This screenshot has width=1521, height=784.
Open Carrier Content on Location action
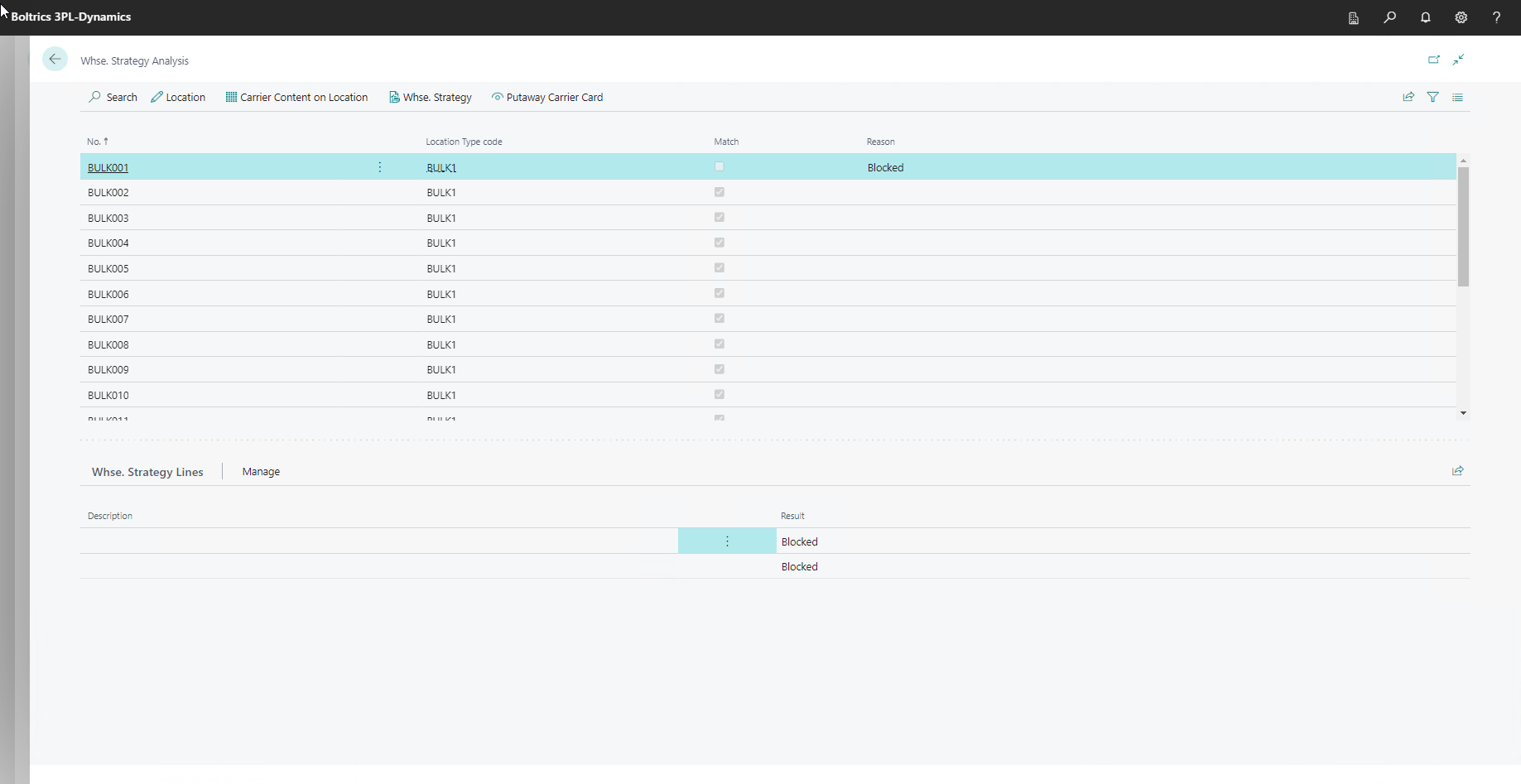[296, 97]
